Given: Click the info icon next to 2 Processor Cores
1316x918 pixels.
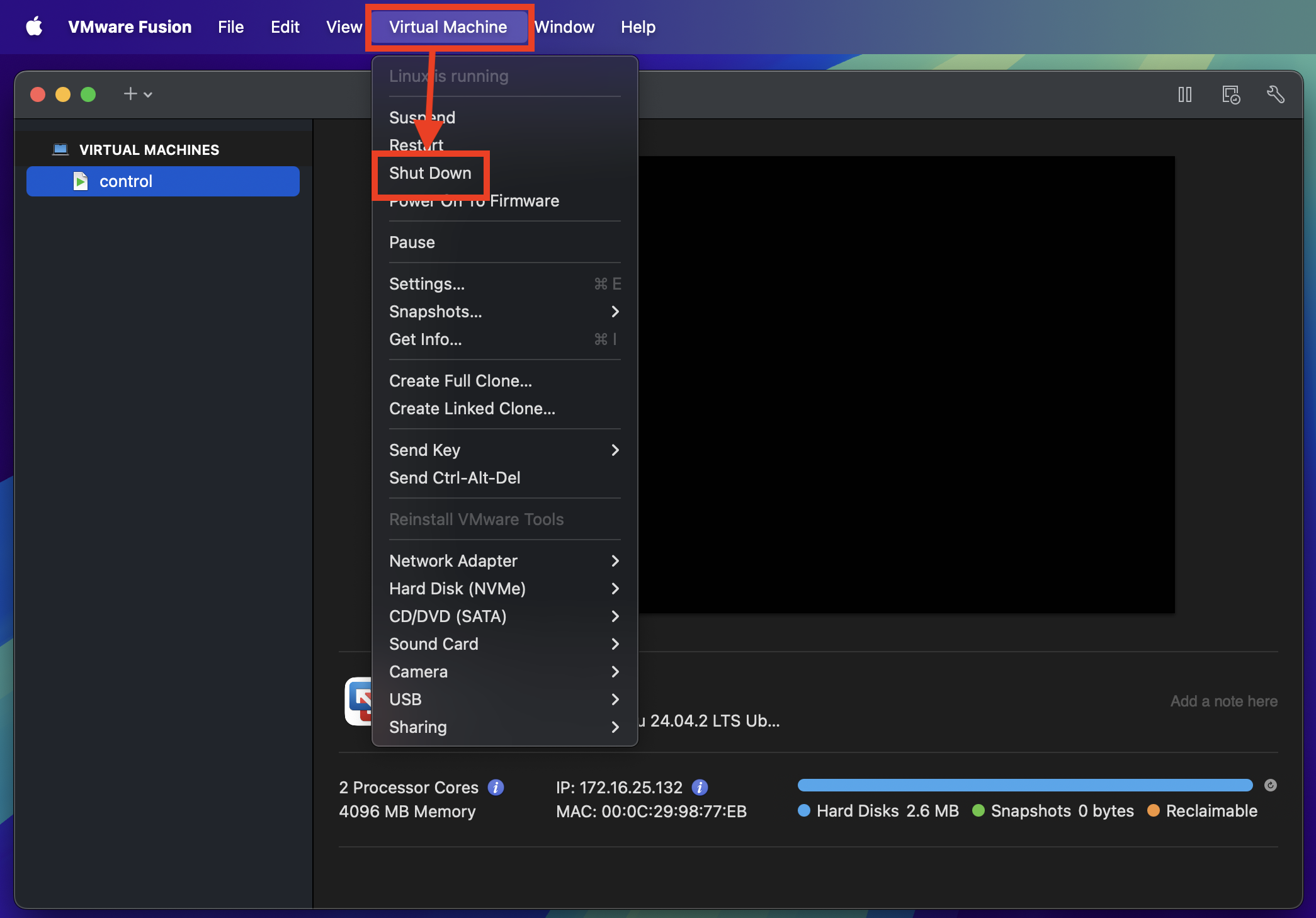Looking at the screenshot, I should 496,787.
